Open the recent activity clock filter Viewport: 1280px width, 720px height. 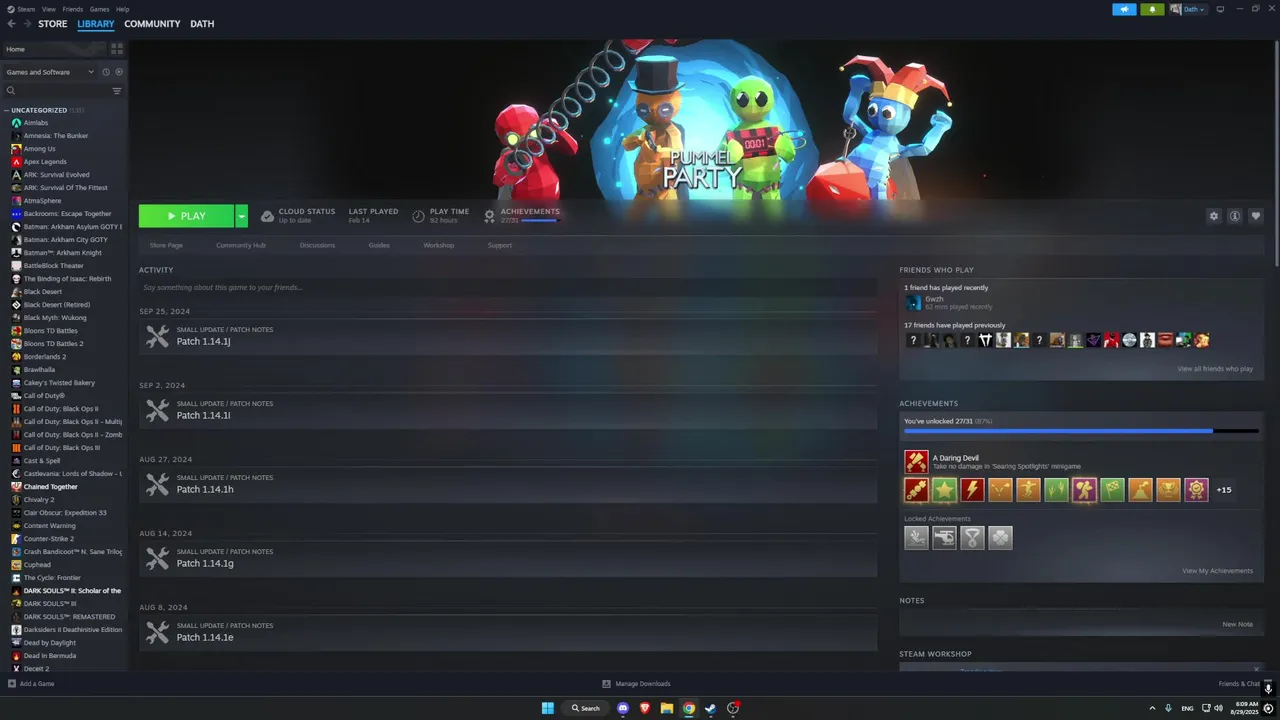[x=106, y=72]
